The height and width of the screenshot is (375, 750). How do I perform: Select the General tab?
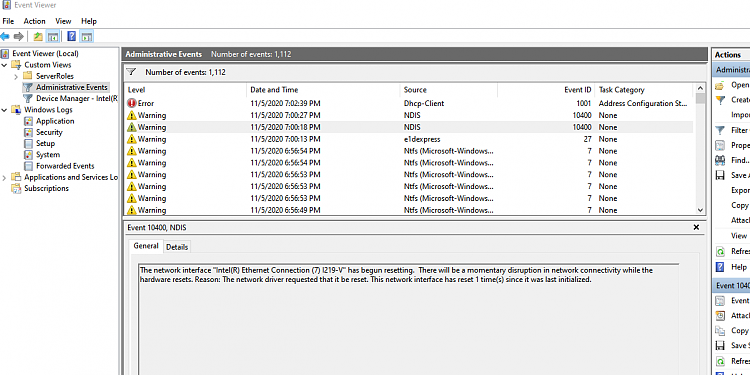(x=146, y=246)
